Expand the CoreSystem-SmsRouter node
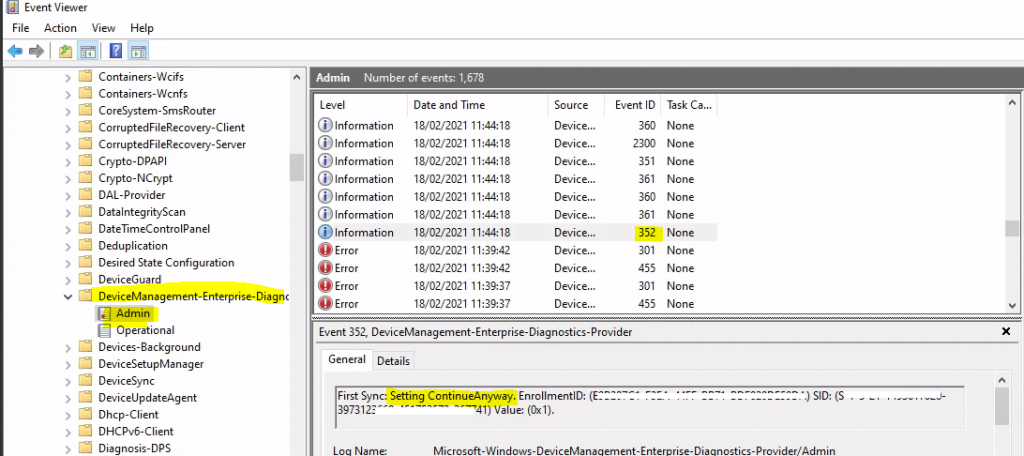Image resolution: width=1024 pixels, height=456 pixels. pyautogui.click(x=68, y=110)
